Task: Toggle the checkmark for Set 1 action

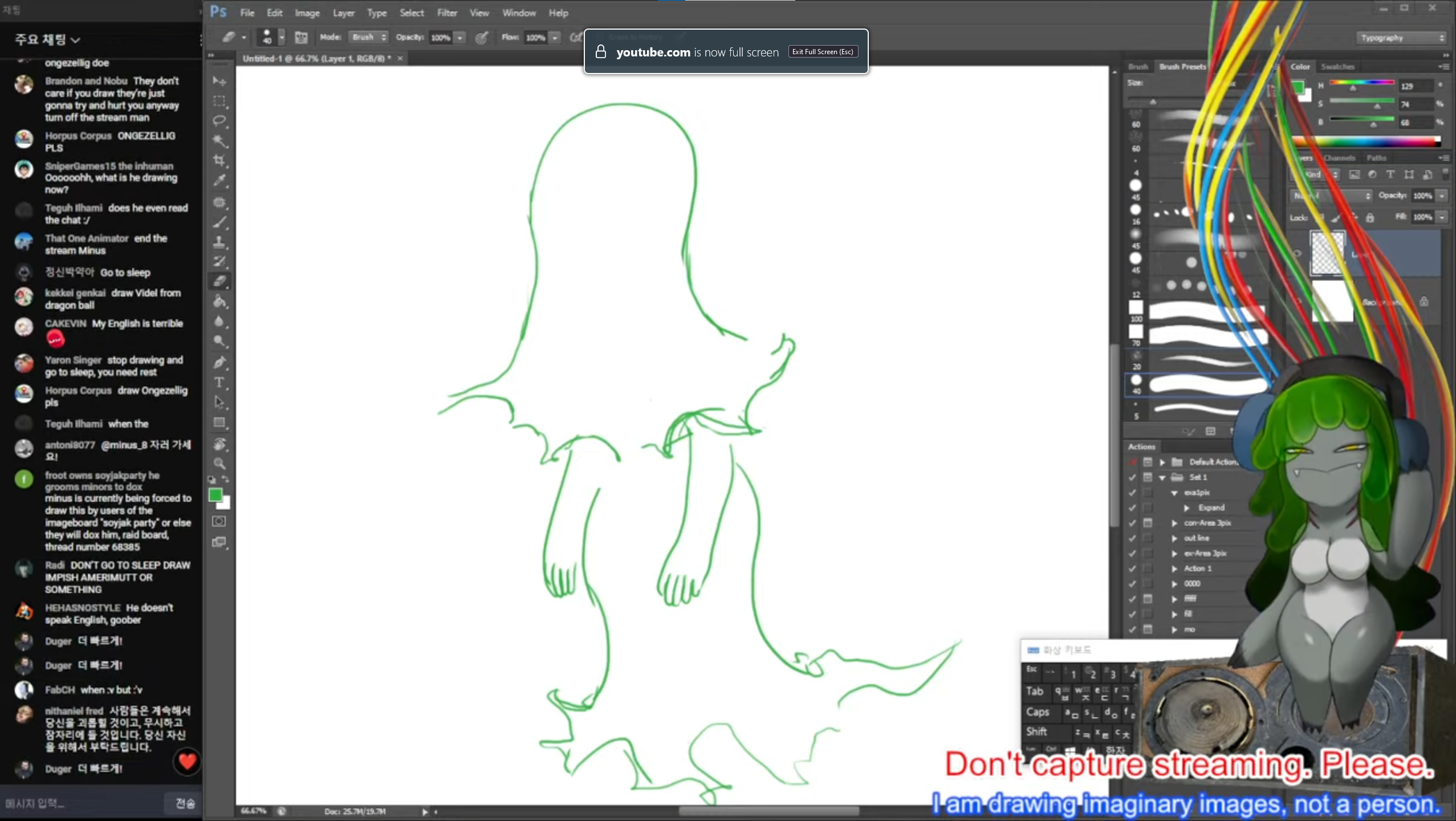Action: pos(1132,477)
